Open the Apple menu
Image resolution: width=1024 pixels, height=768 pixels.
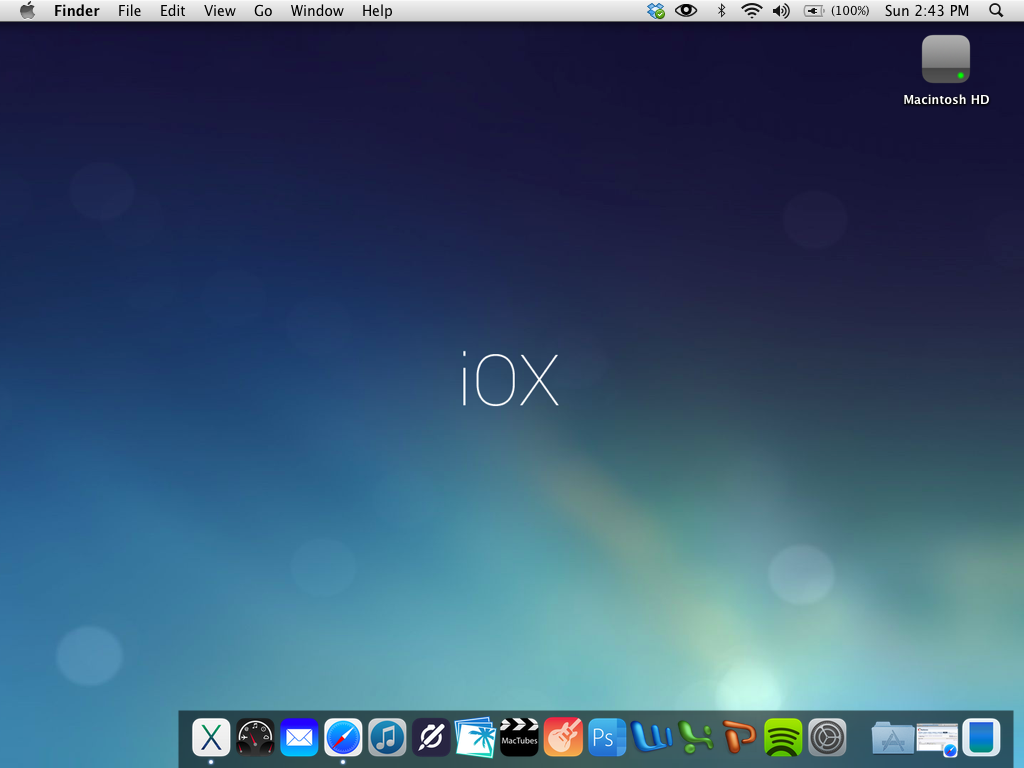click(27, 10)
